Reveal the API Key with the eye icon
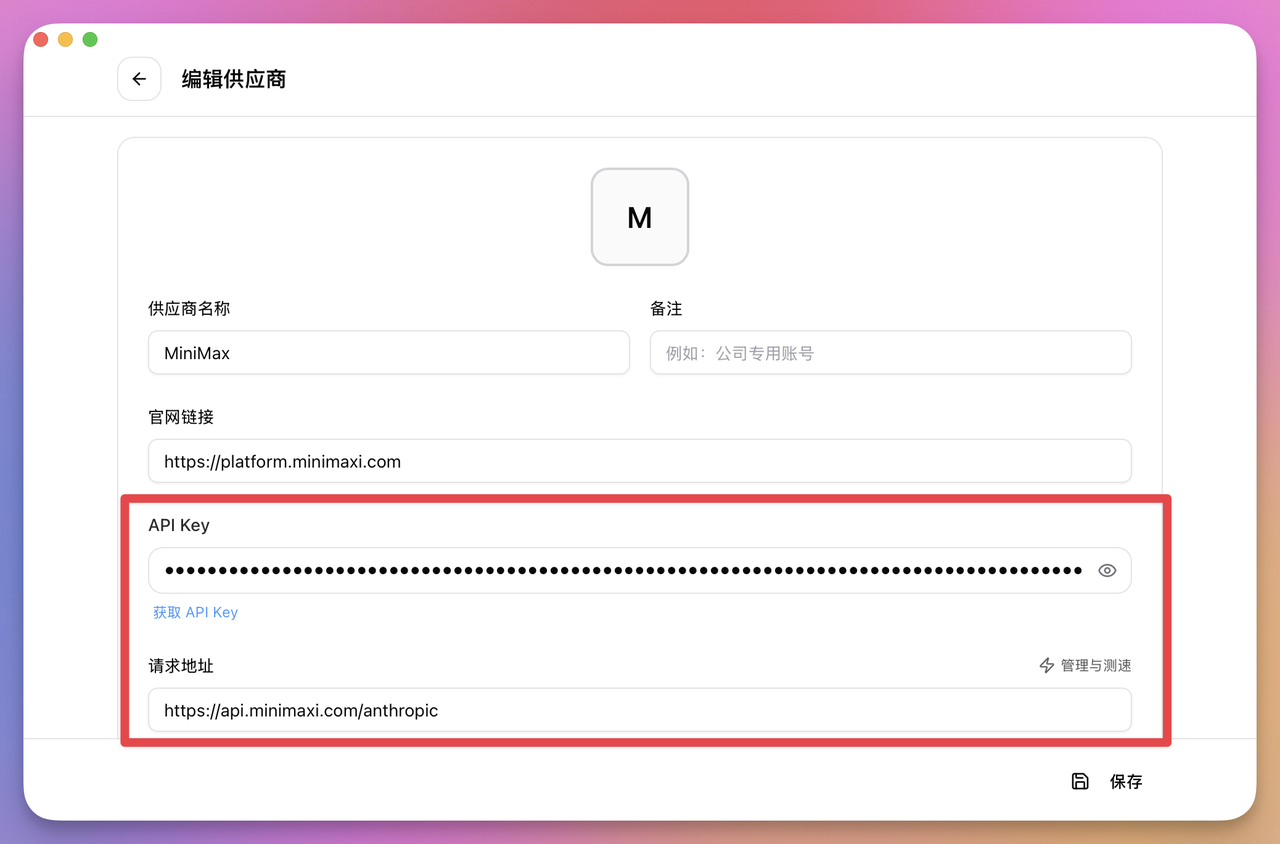1280x844 pixels. 1107,570
